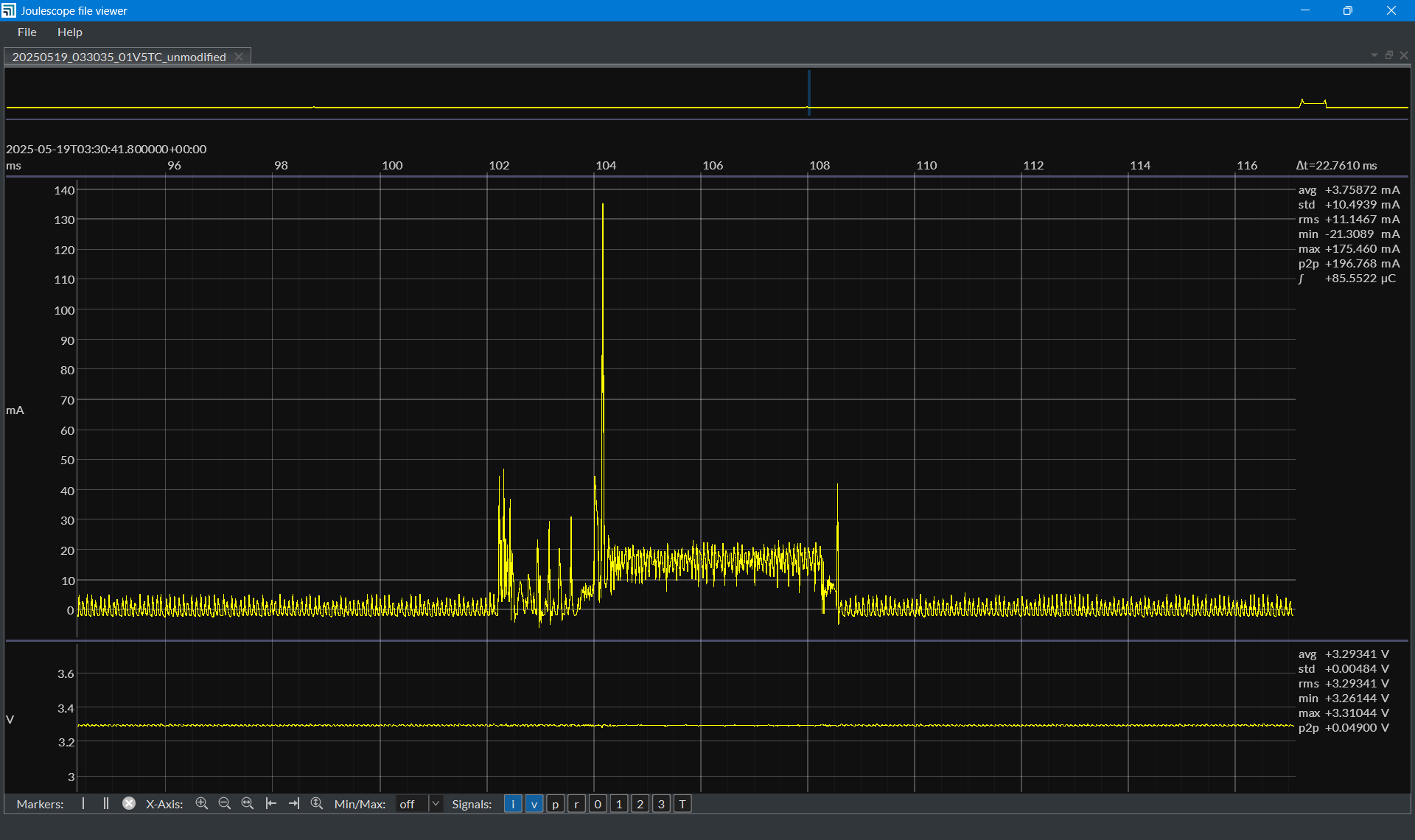
Task: Jump to the end of the X-axis
Action: [294, 804]
